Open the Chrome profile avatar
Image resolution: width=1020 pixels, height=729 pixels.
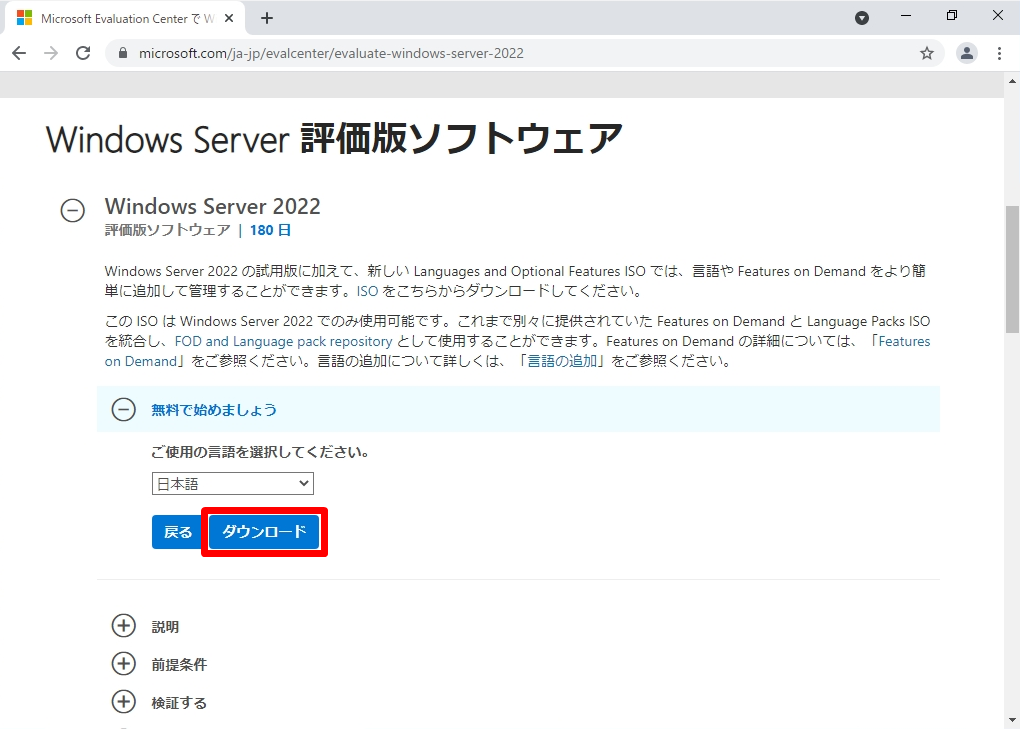pyautogui.click(x=967, y=53)
